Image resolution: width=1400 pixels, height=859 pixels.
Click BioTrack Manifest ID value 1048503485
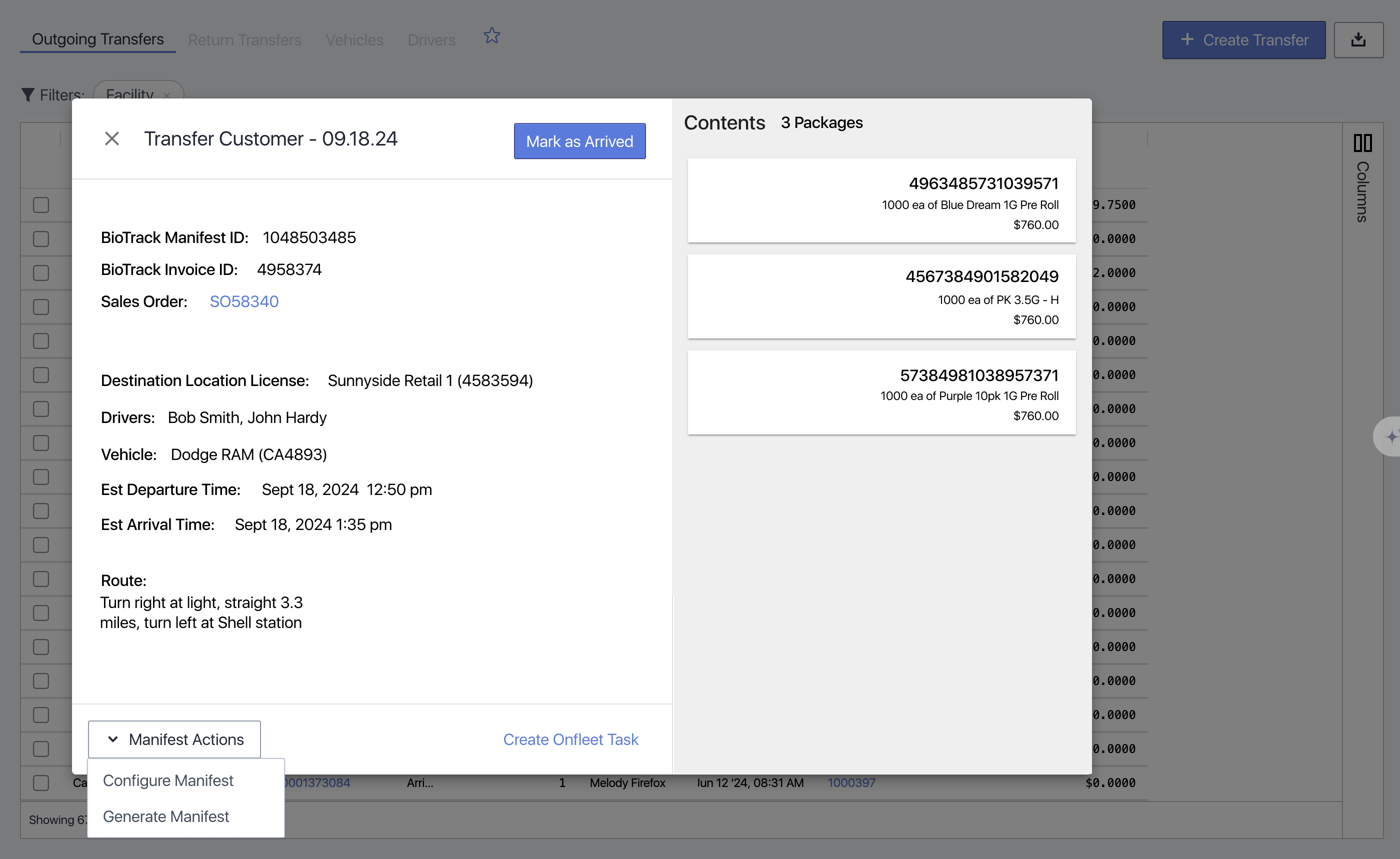(309, 237)
